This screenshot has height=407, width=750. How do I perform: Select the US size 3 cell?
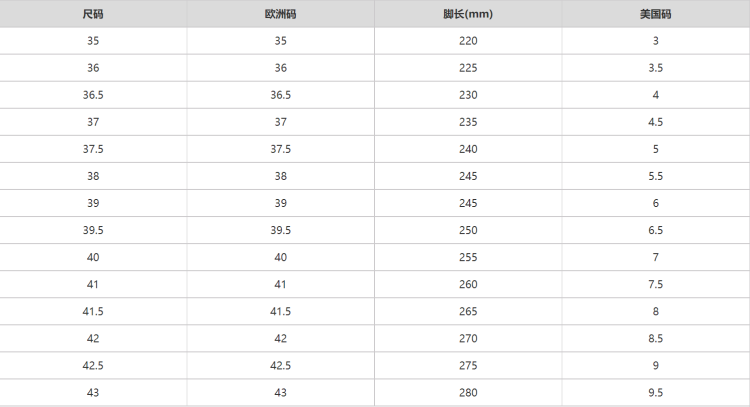pyautogui.click(x=655, y=41)
